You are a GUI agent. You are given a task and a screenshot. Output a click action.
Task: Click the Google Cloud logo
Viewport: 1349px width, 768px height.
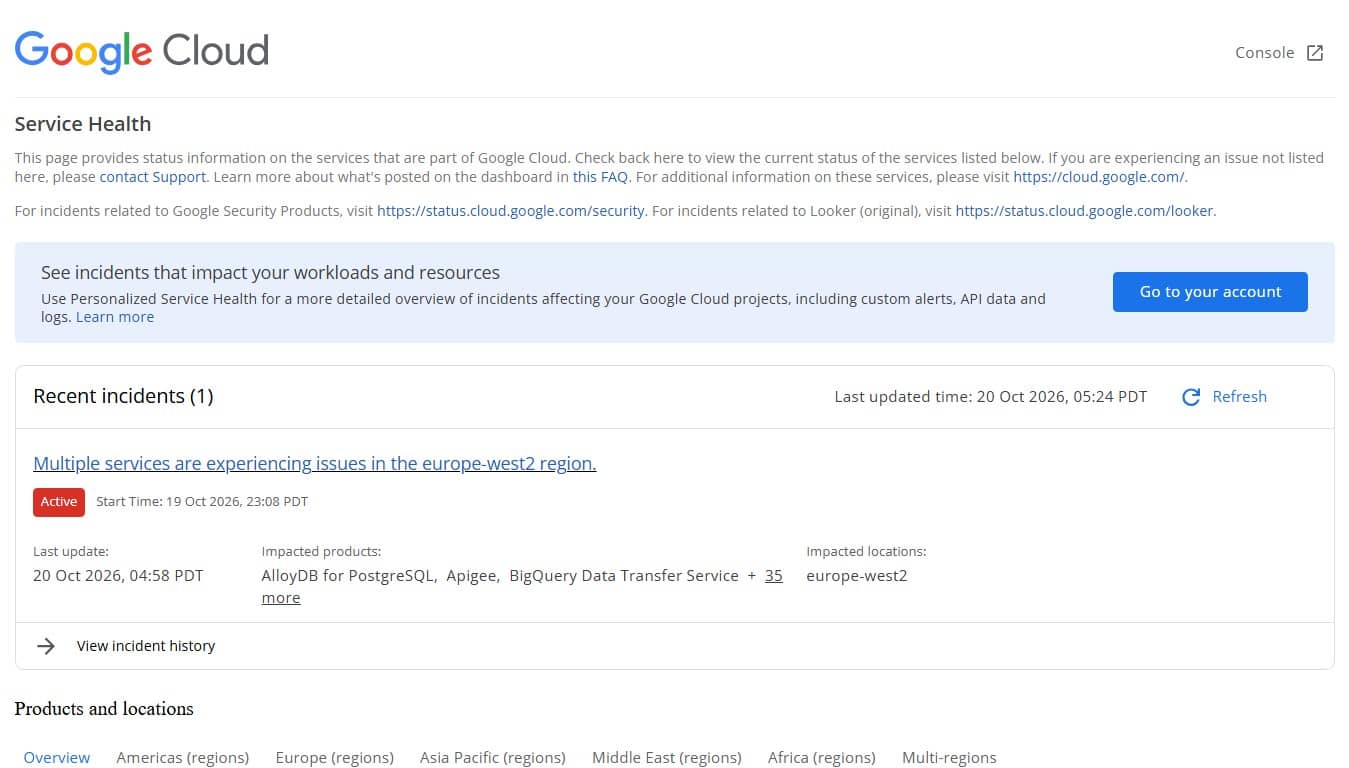[x=142, y=51]
